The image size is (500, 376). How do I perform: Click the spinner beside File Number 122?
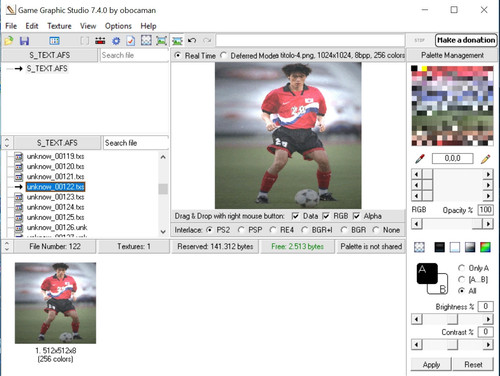tap(7, 247)
